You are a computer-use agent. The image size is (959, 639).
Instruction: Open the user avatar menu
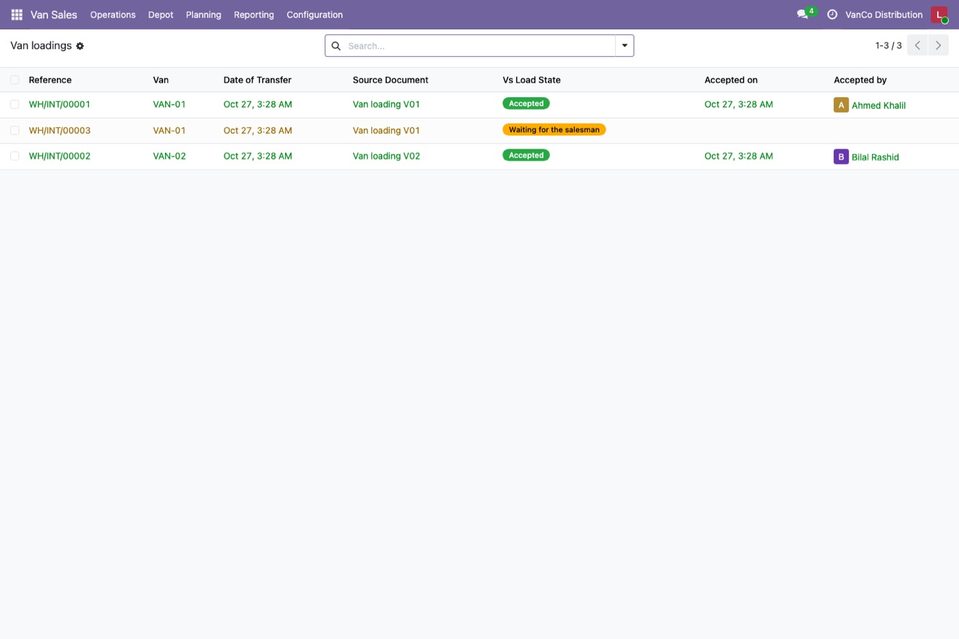(939, 15)
